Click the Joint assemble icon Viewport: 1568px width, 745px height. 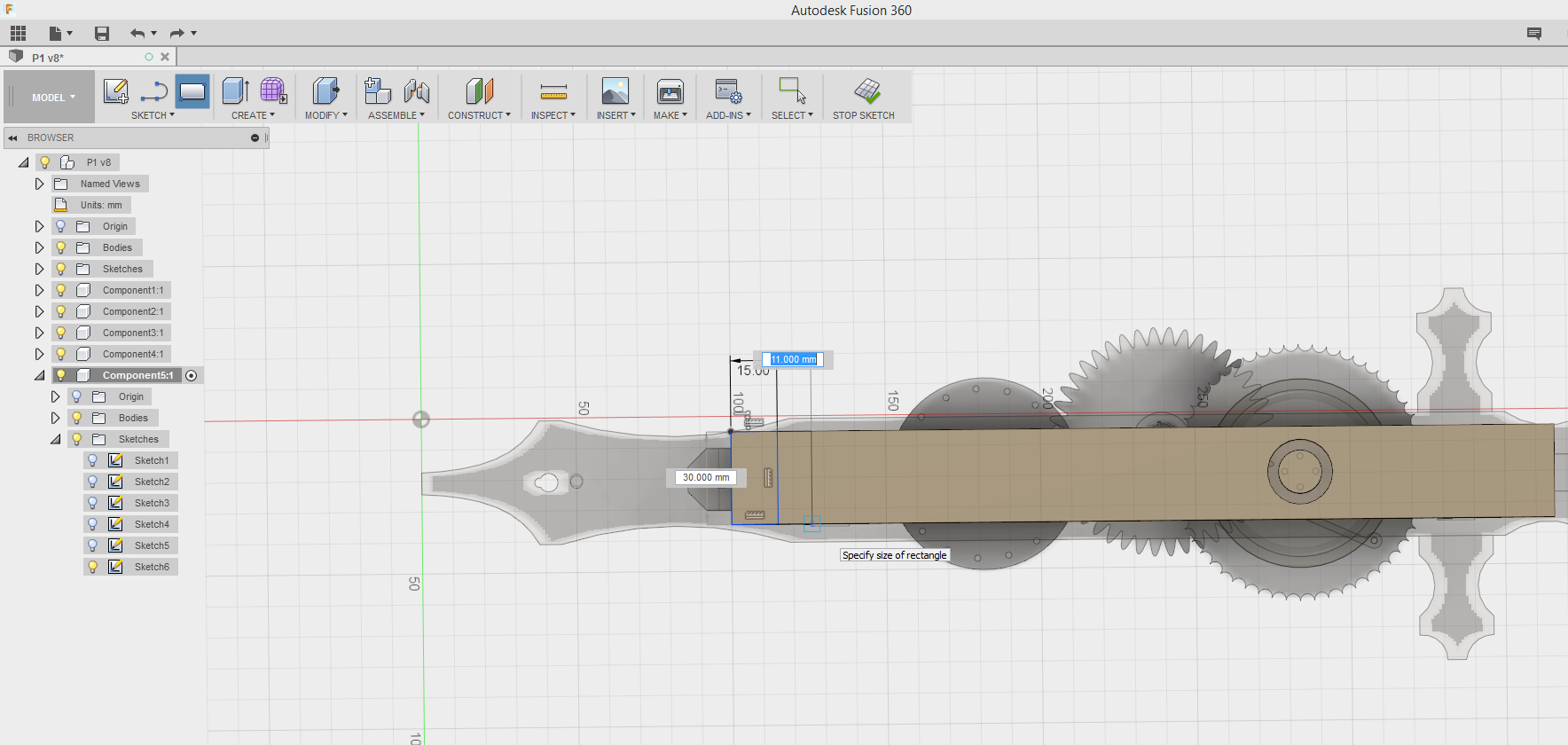click(x=417, y=91)
